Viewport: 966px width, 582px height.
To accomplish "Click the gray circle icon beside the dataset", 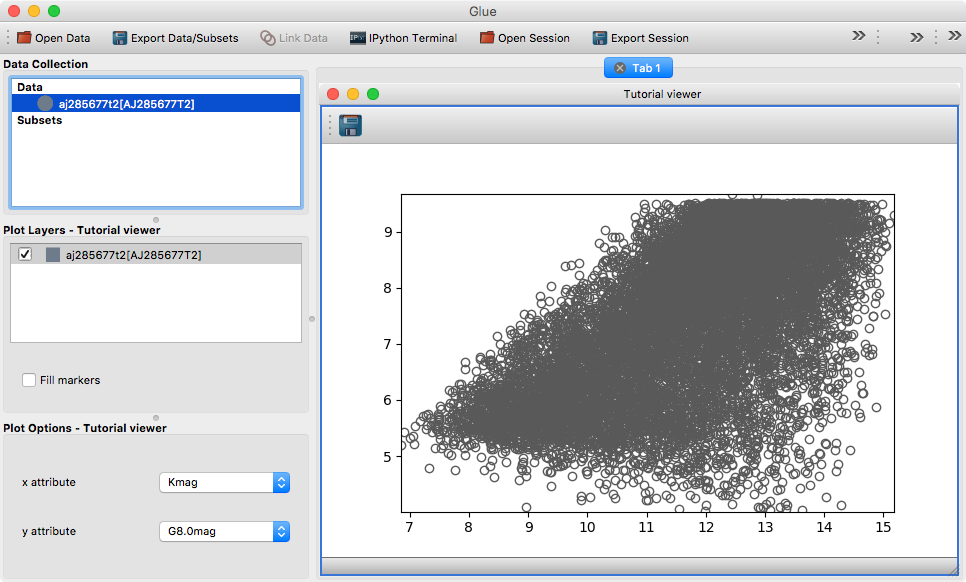I will (x=45, y=103).
